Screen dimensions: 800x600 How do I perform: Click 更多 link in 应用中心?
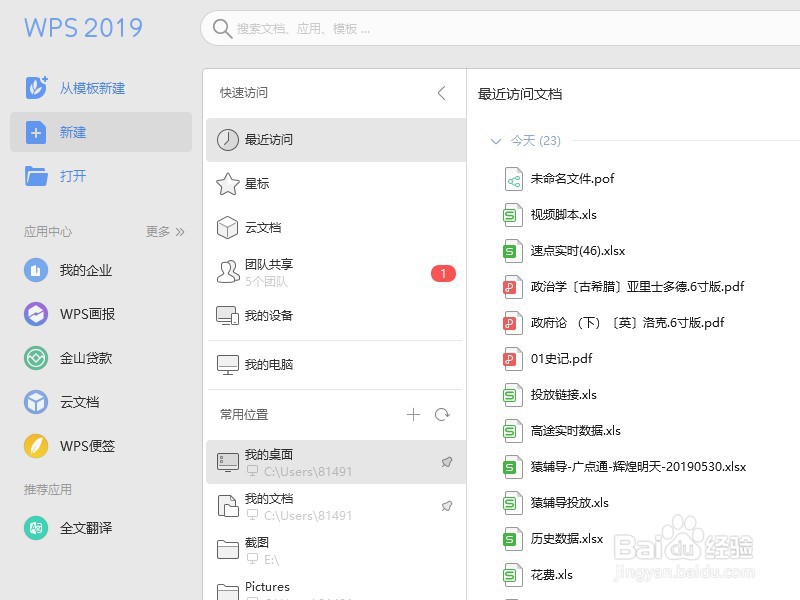pos(165,232)
